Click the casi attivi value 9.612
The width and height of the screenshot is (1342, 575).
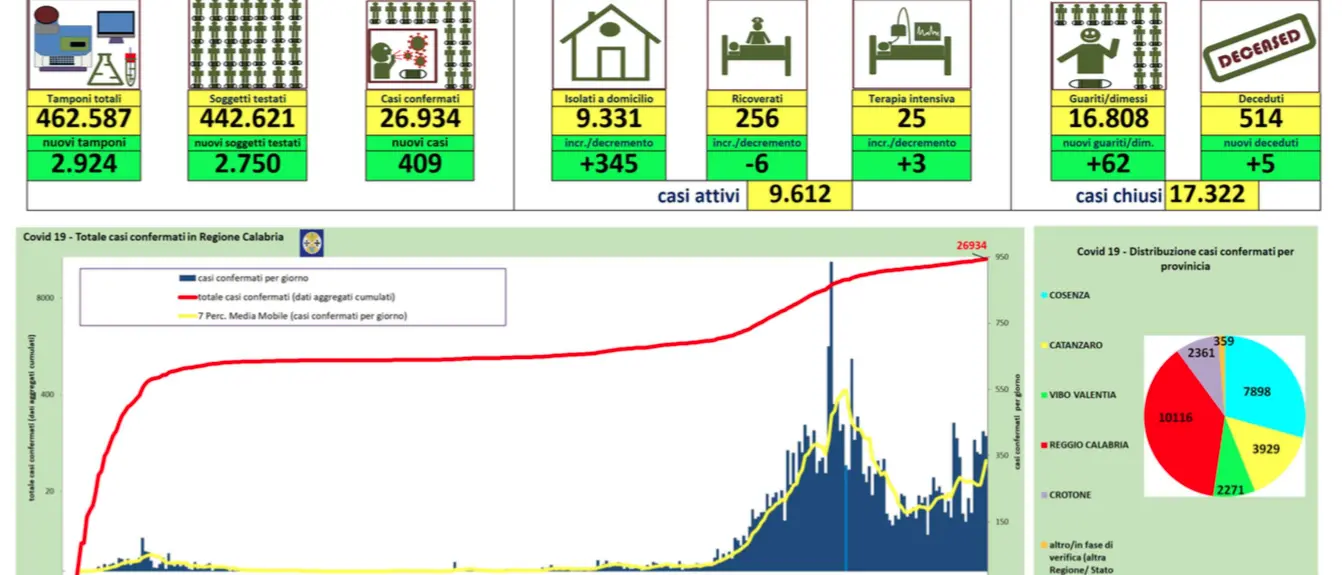[x=799, y=195]
